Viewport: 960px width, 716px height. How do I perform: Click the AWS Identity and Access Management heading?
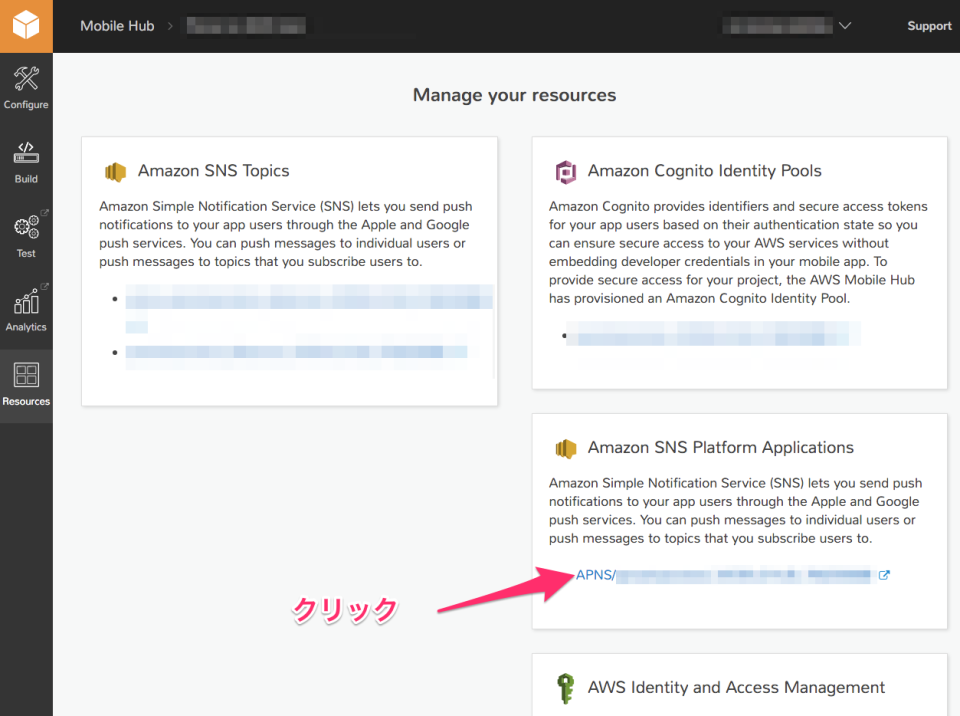point(735,687)
